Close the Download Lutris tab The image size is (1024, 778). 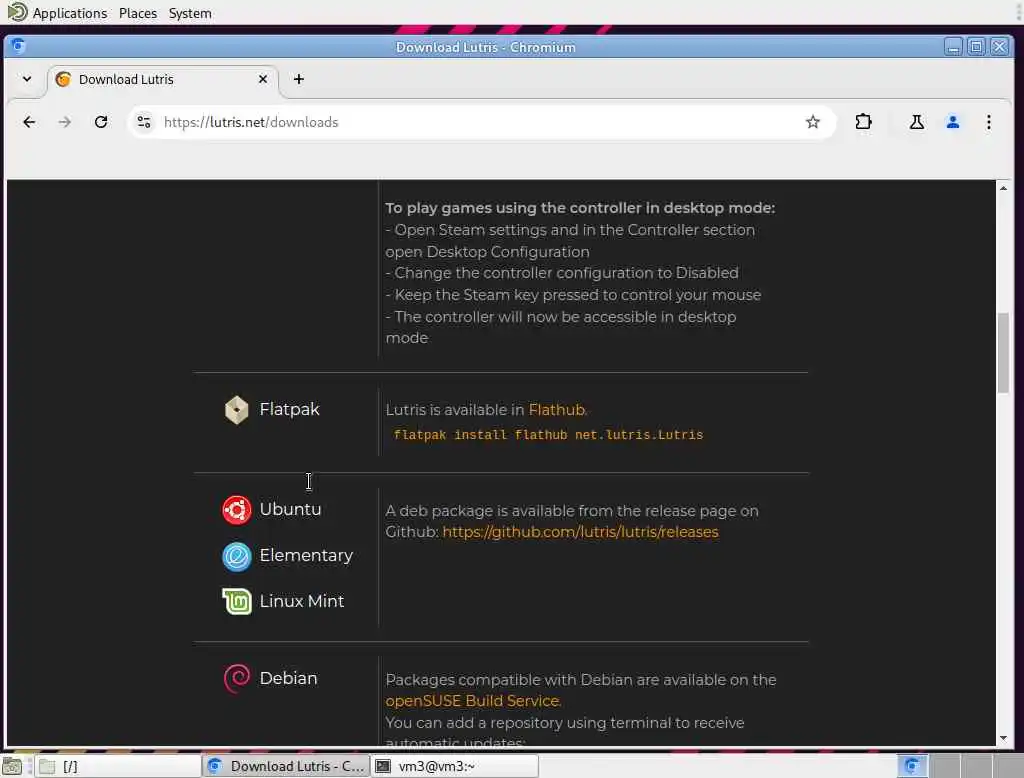pyautogui.click(x=263, y=79)
